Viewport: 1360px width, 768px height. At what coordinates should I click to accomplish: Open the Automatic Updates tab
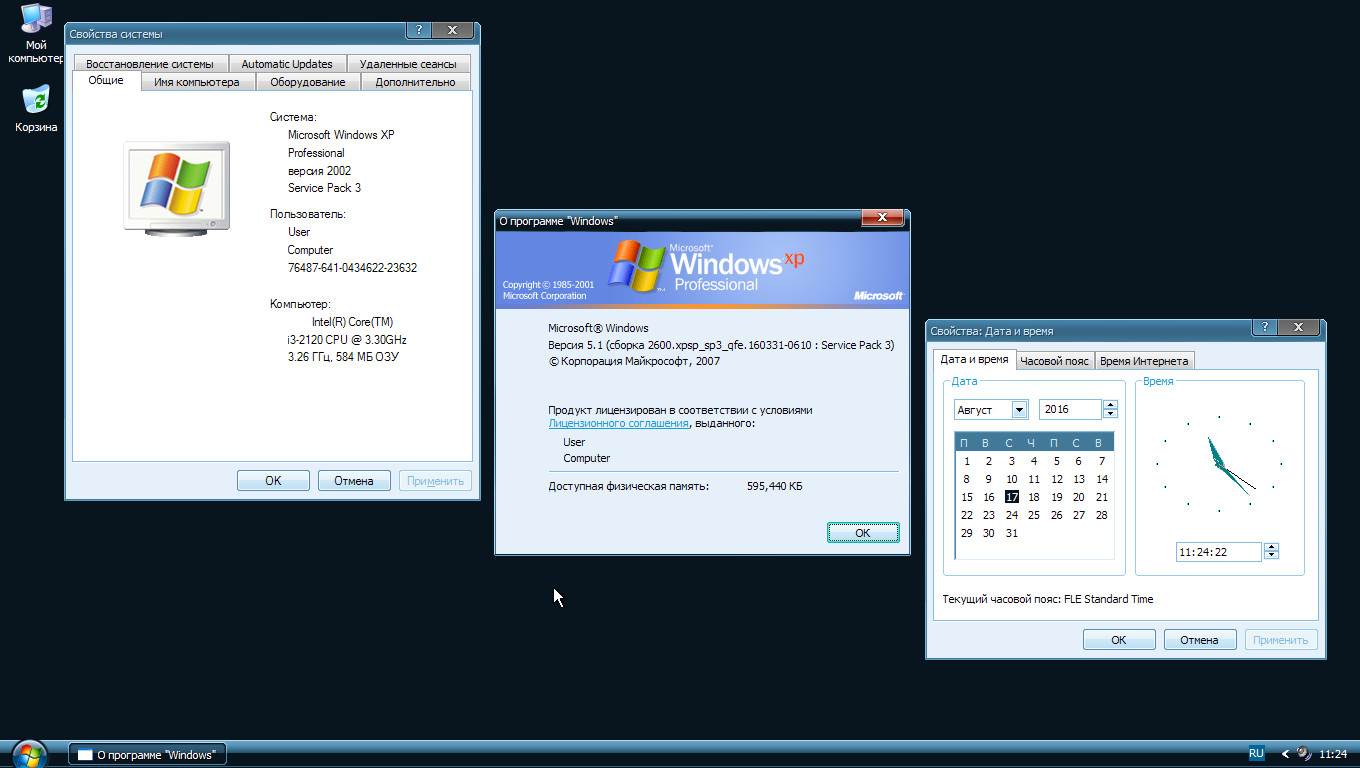[x=287, y=63]
